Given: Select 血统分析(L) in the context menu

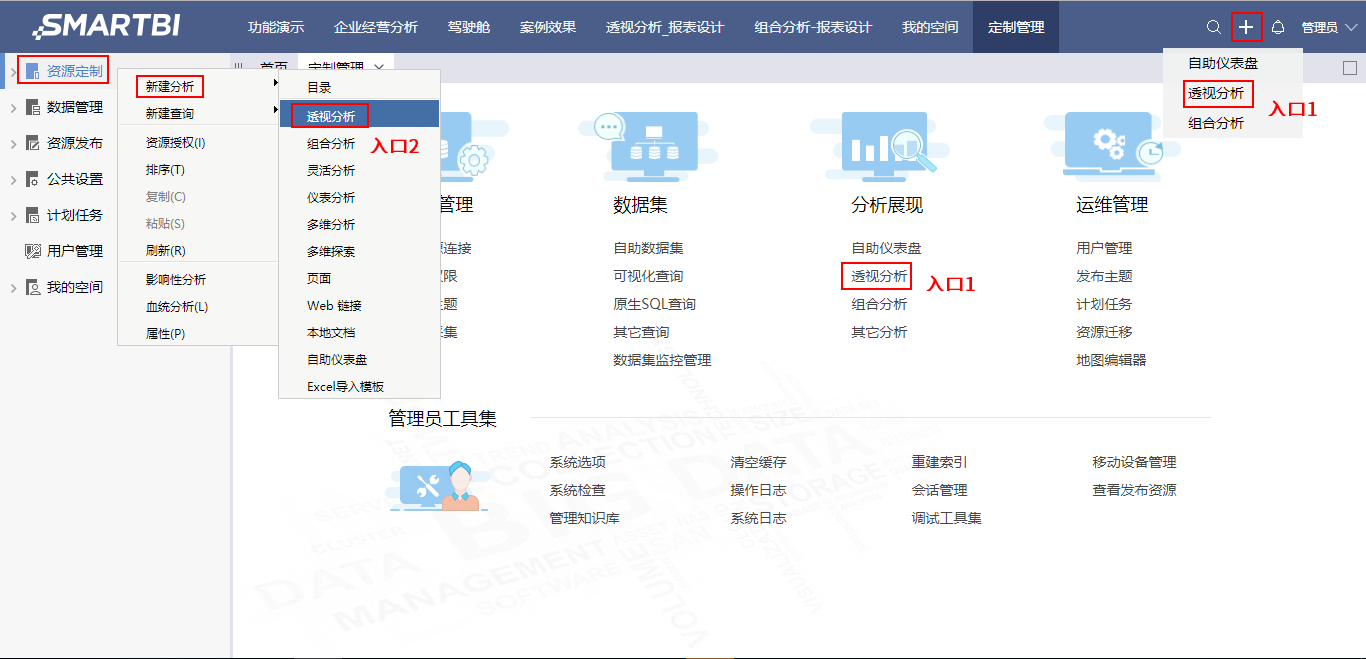Looking at the screenshot, I should [x=198, y=307].
